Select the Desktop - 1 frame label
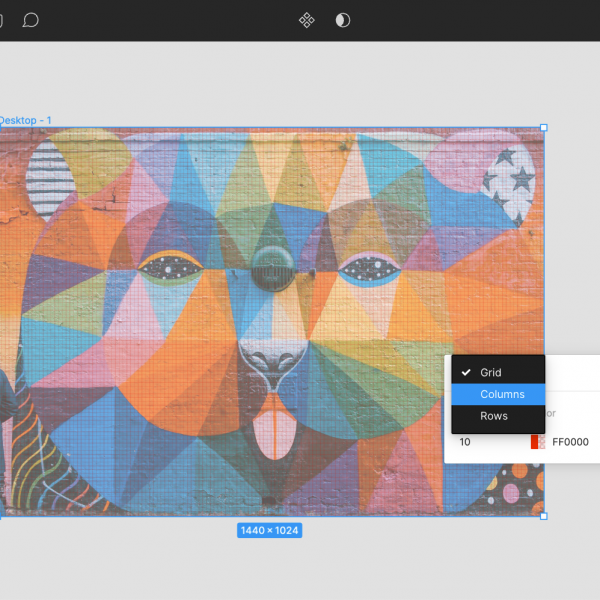 pyautogui.click(x=25, y=121)
